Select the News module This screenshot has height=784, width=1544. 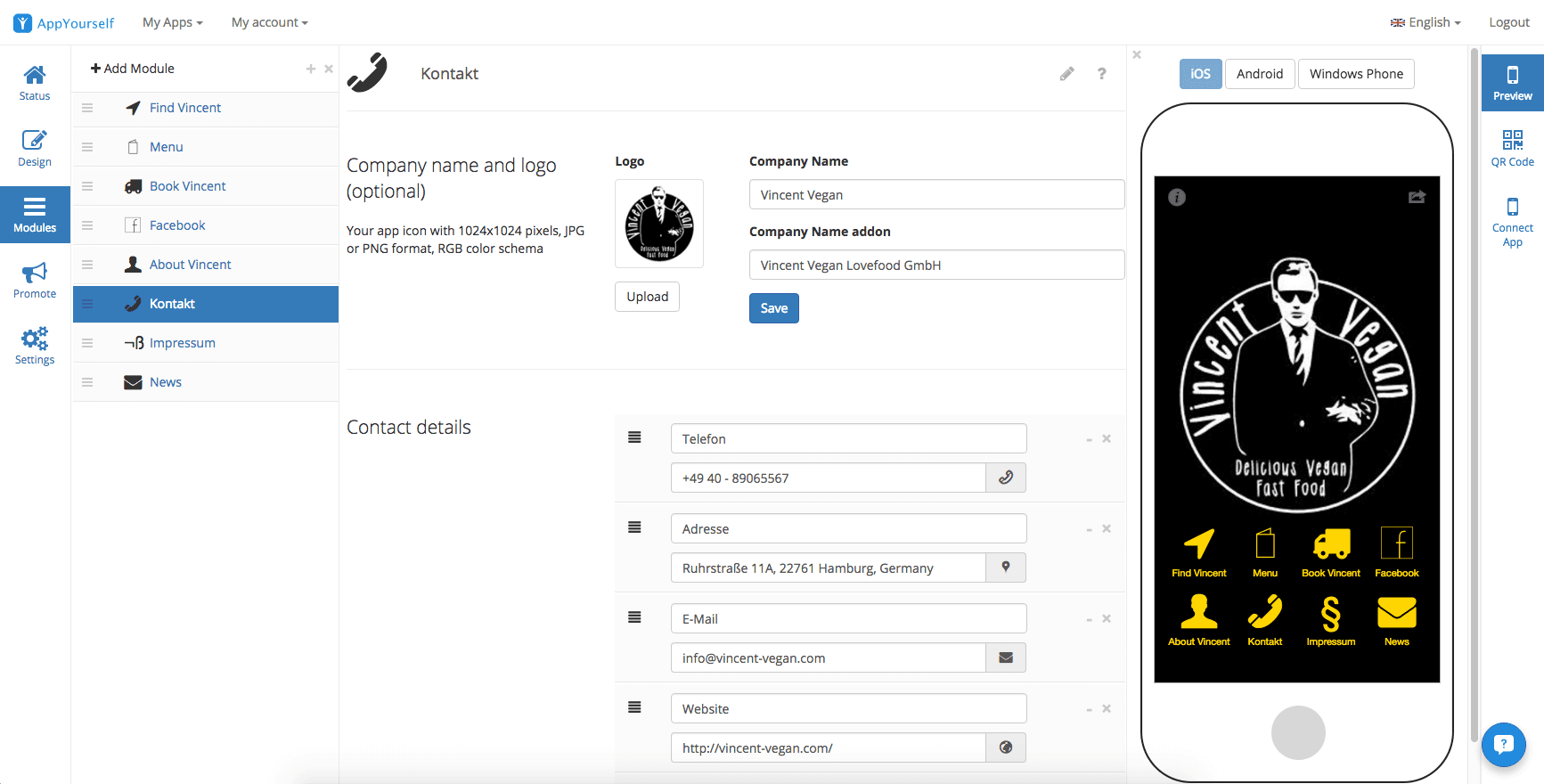[x=206, y=382]
